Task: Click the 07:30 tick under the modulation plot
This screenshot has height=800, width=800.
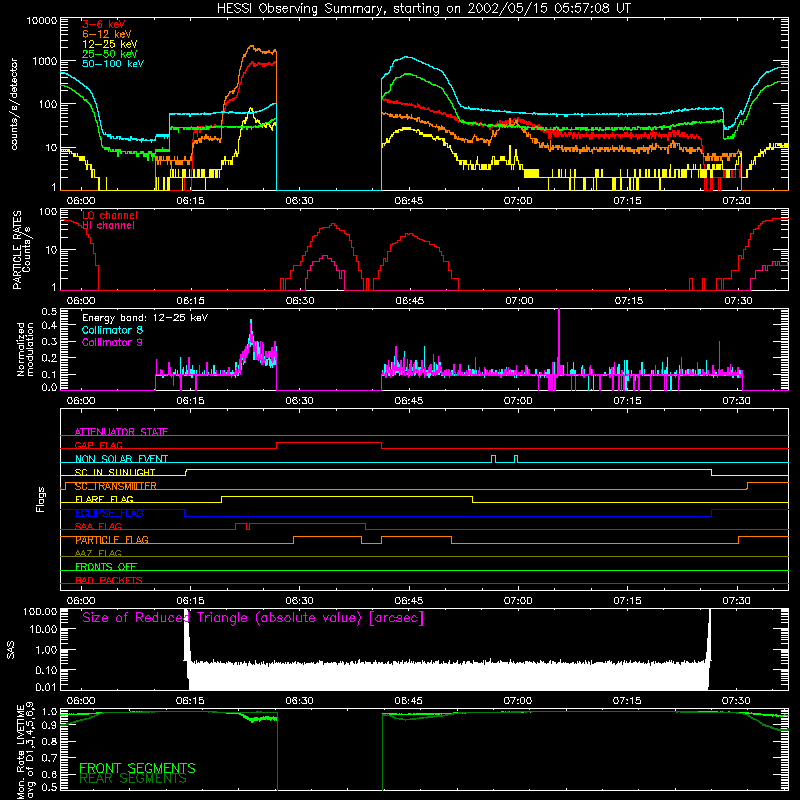Action: pos(736,401)
